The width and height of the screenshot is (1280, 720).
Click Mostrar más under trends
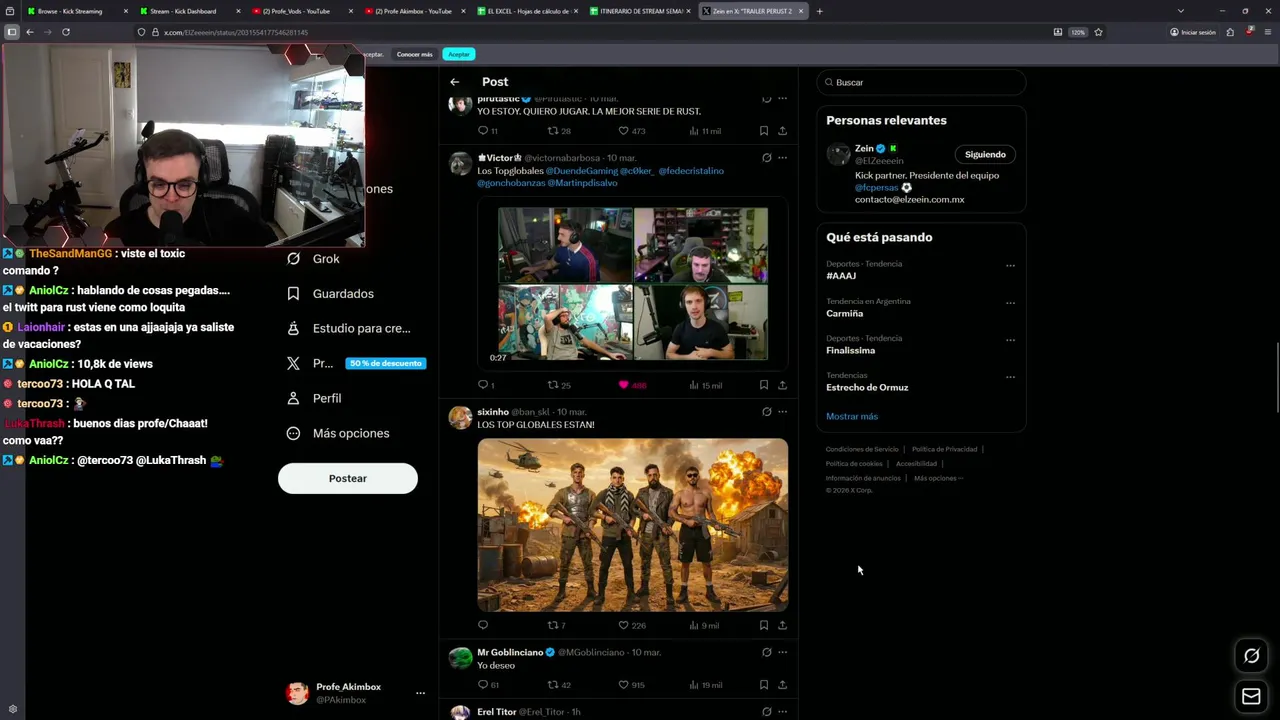coord(852,416)
